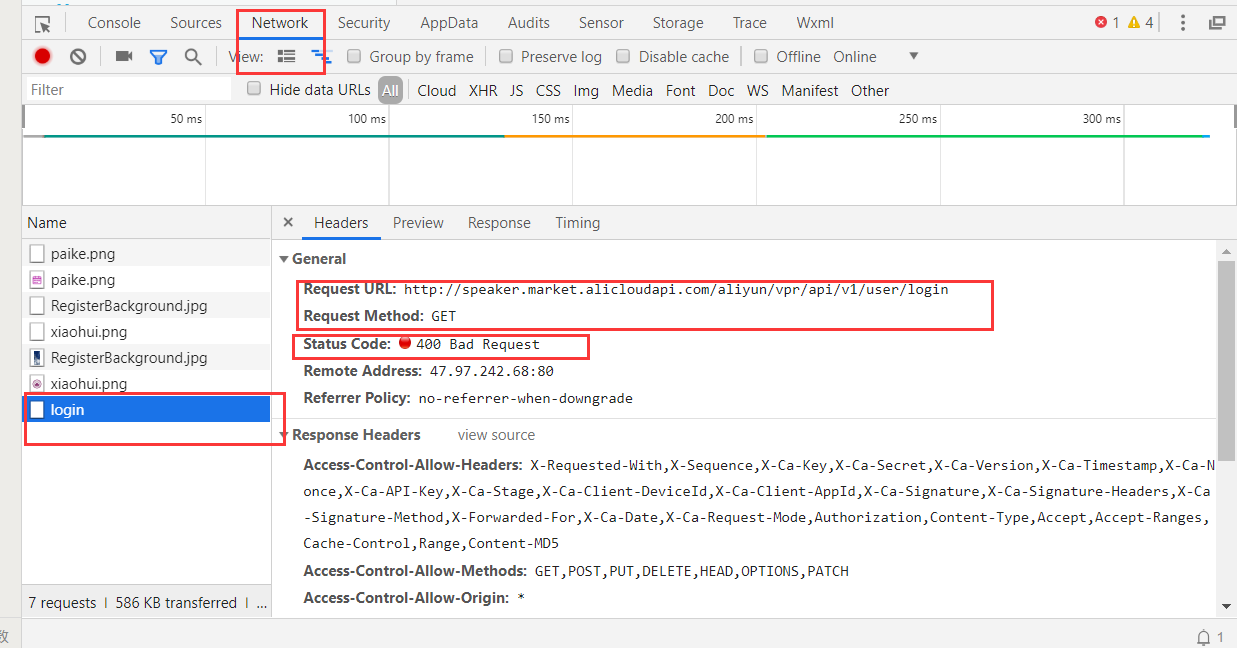
Task: Click view source link for response headers
Action: 496,435
